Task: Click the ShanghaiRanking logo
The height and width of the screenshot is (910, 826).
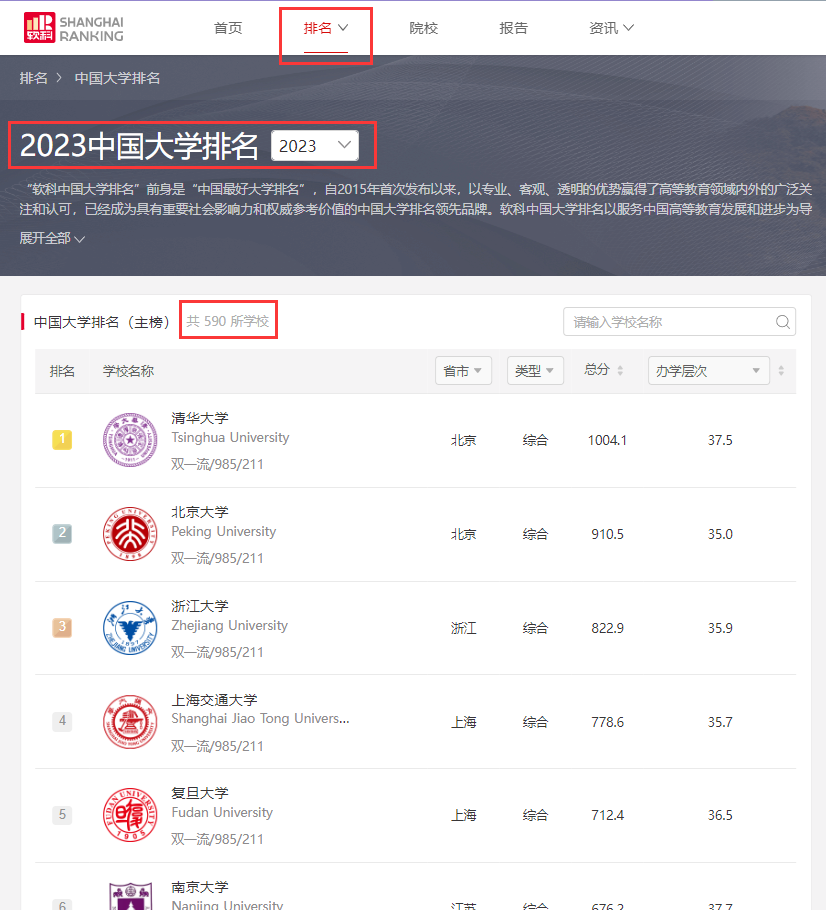Action: [74, 28]
